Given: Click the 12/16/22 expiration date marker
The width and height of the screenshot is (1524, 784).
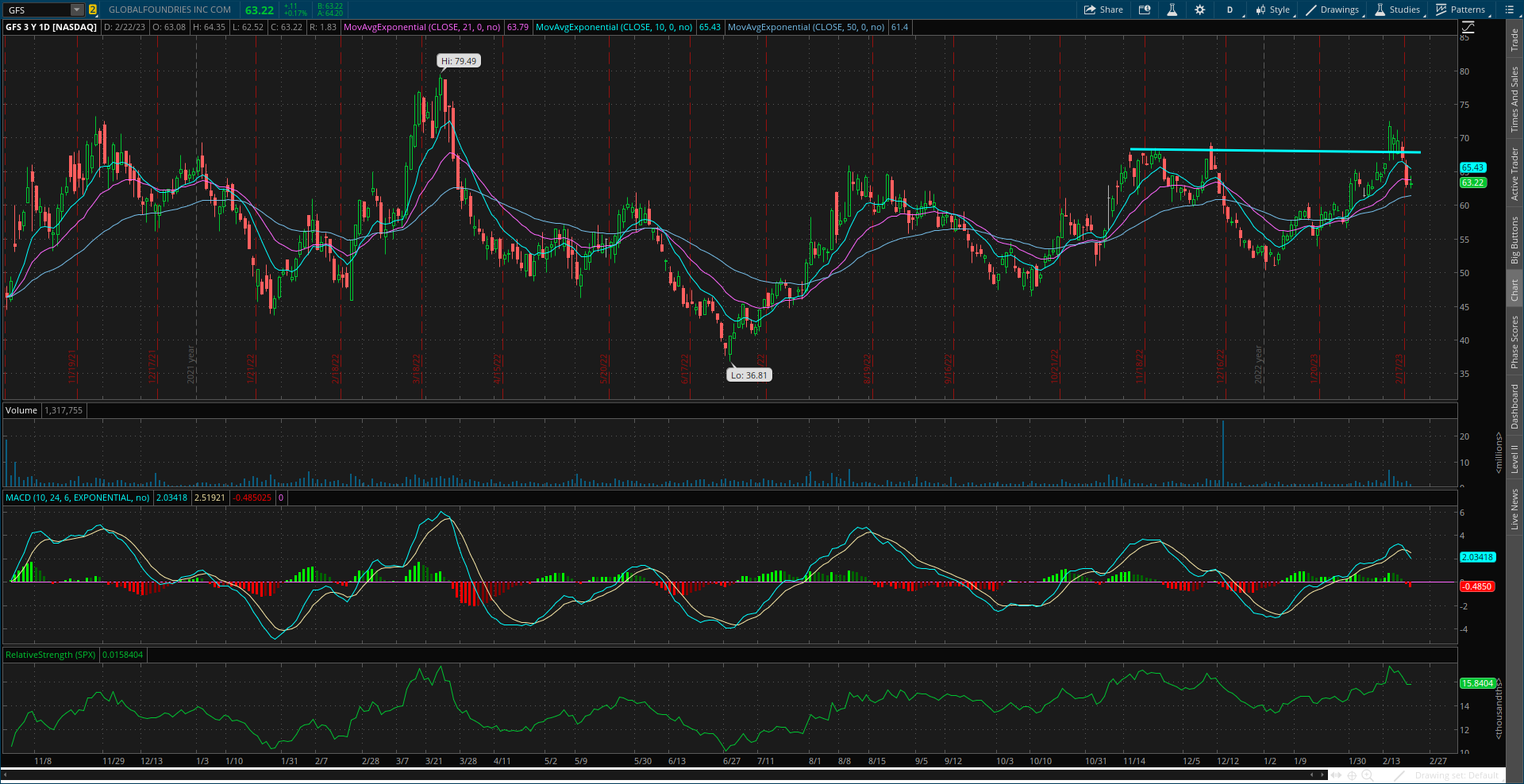Looking at the screenshot, I should pyautogui.click(x=1221, y=367).
